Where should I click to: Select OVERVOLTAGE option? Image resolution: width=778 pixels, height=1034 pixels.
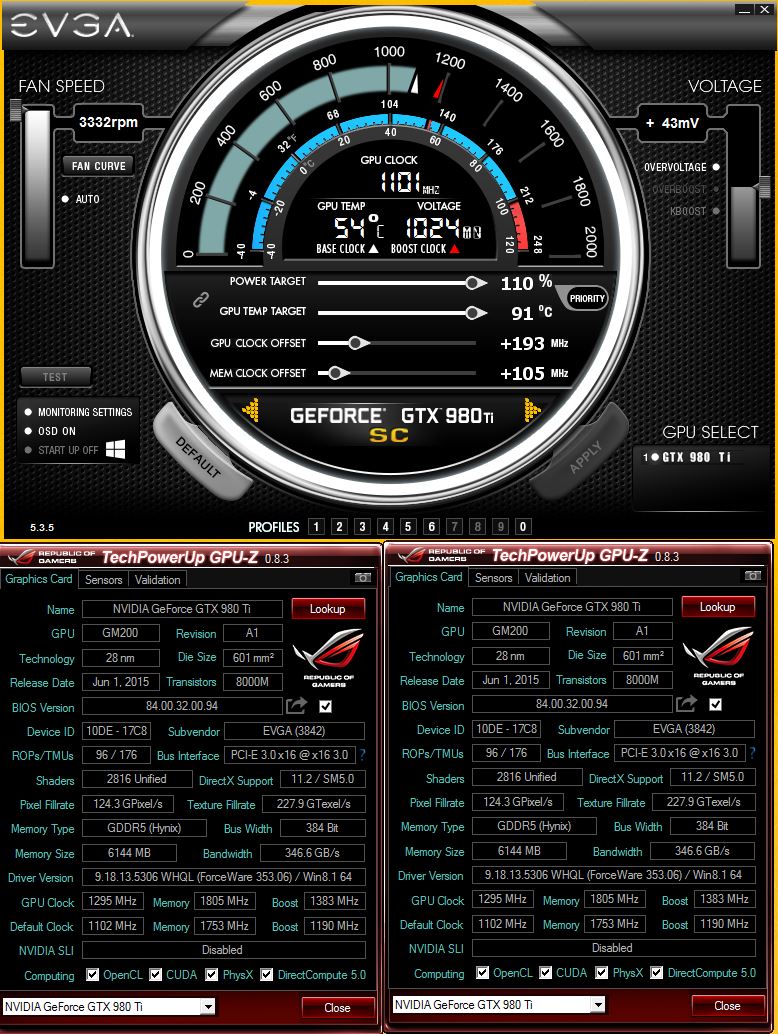(x=716, y=167)
